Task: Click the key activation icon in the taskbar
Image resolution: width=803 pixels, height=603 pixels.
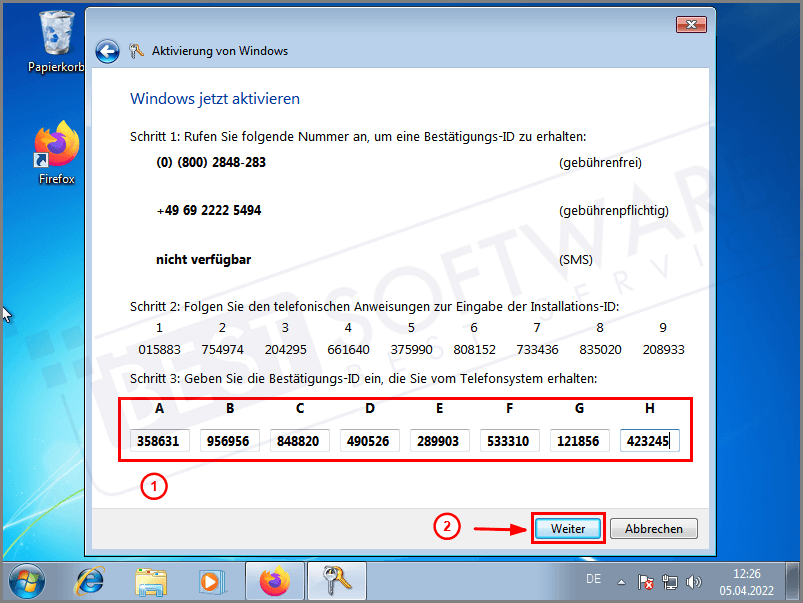Action: (337, 581)
